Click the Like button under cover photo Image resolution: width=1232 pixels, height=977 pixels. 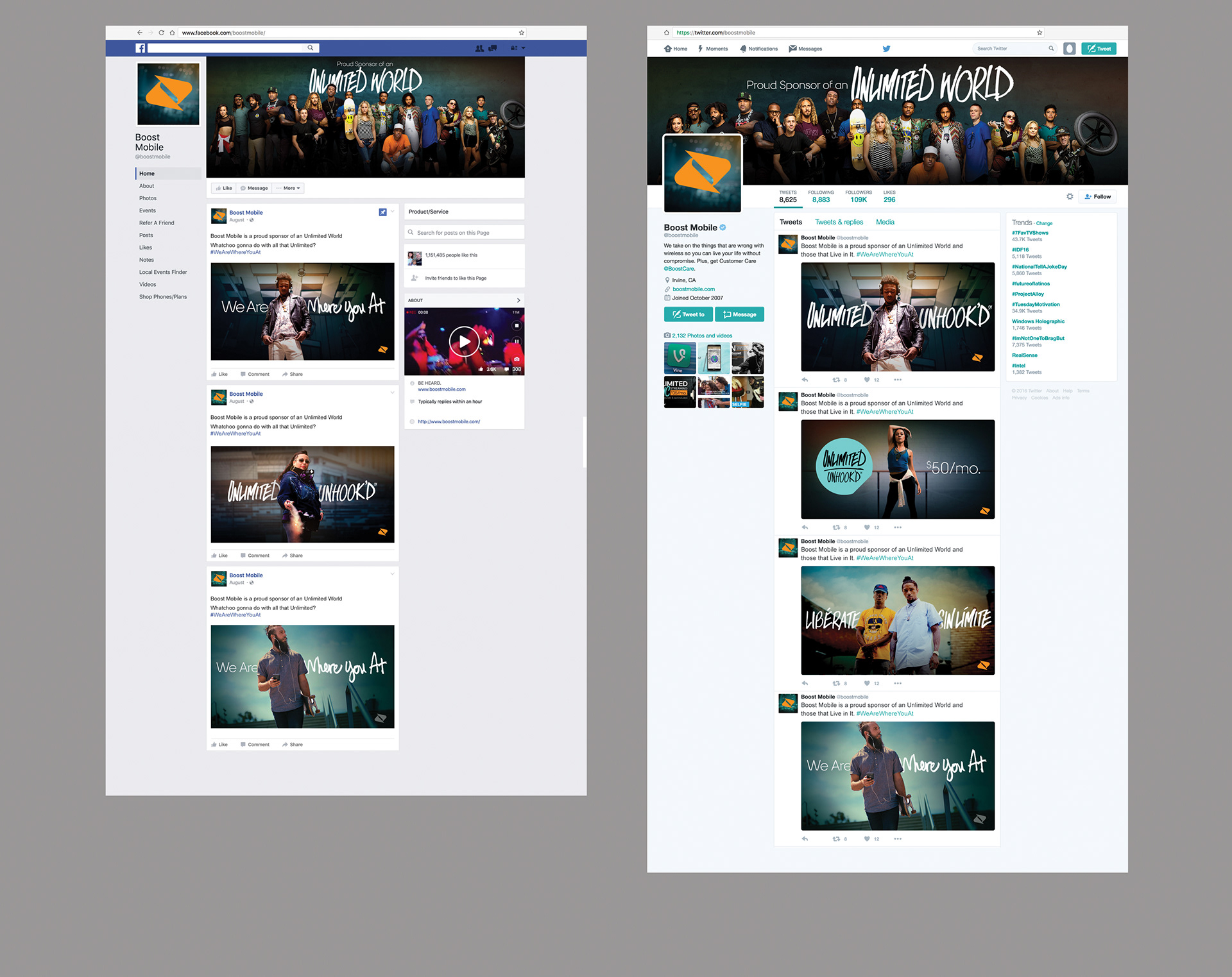(x=224, y=188)
